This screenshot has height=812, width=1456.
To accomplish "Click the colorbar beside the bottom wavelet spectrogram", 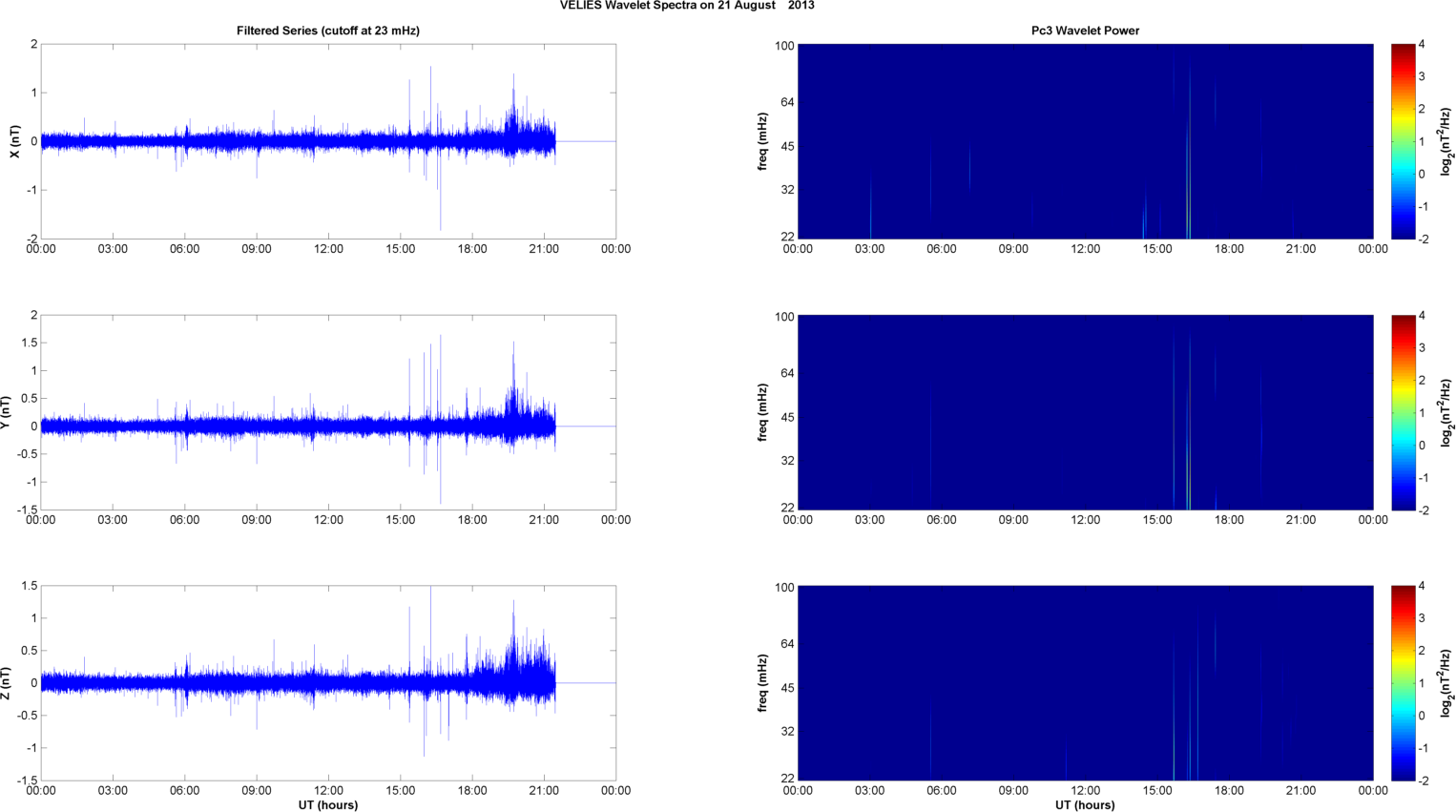I will tap(1403, 683).
